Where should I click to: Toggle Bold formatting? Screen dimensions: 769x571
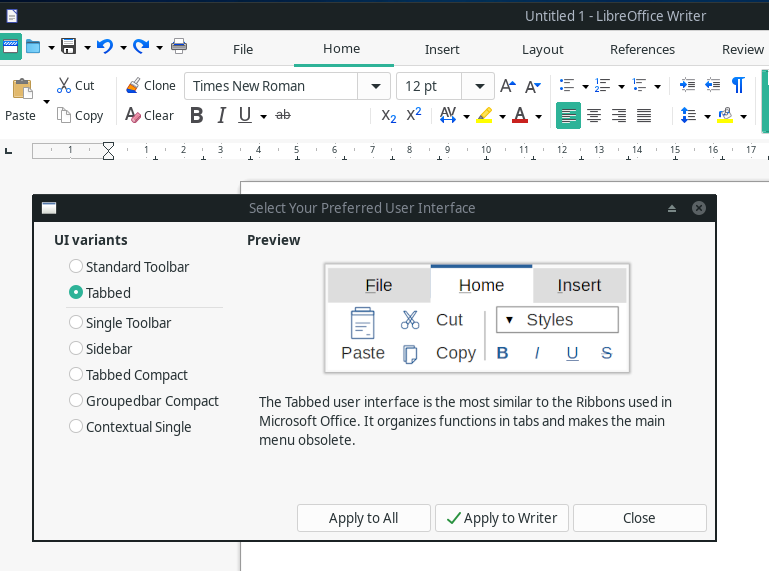pyautogui.click(x=197, y=115)
